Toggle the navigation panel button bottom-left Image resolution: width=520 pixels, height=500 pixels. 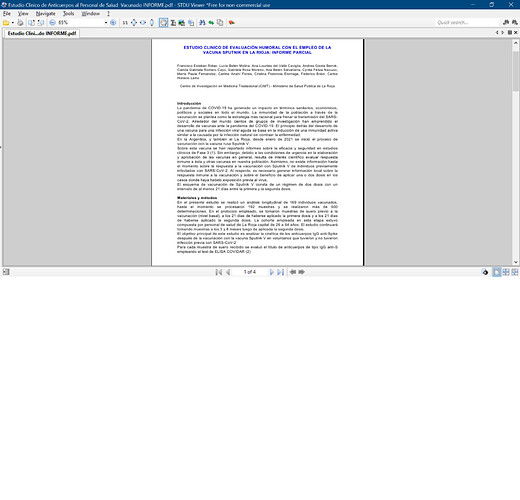point(6,272)
